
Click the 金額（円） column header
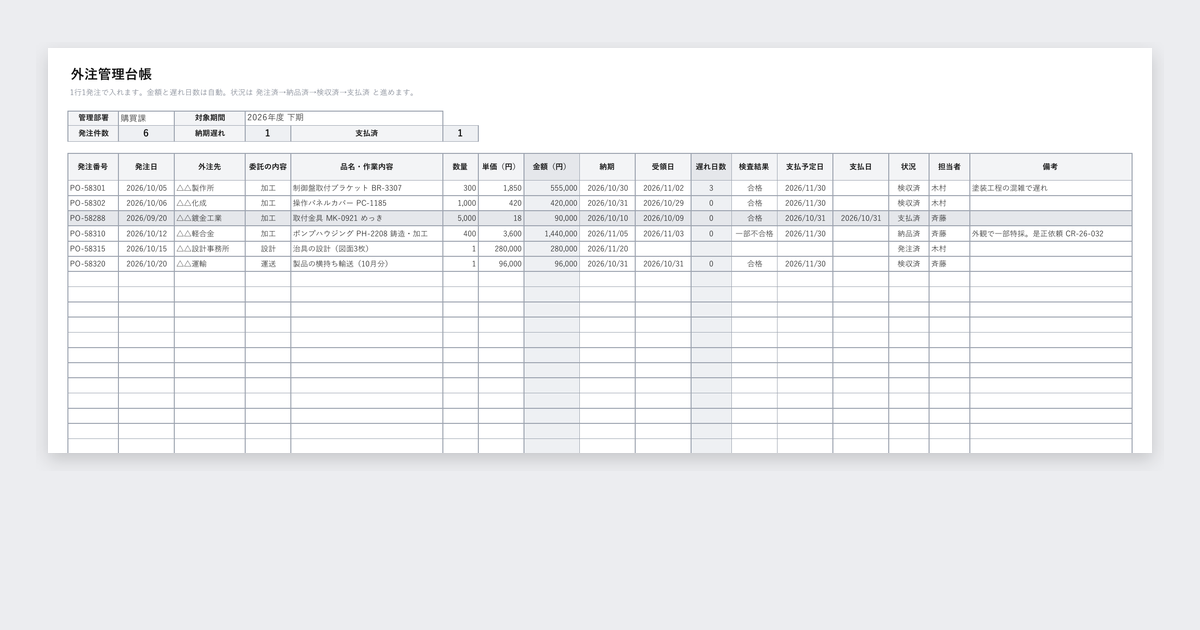[551, 167]
